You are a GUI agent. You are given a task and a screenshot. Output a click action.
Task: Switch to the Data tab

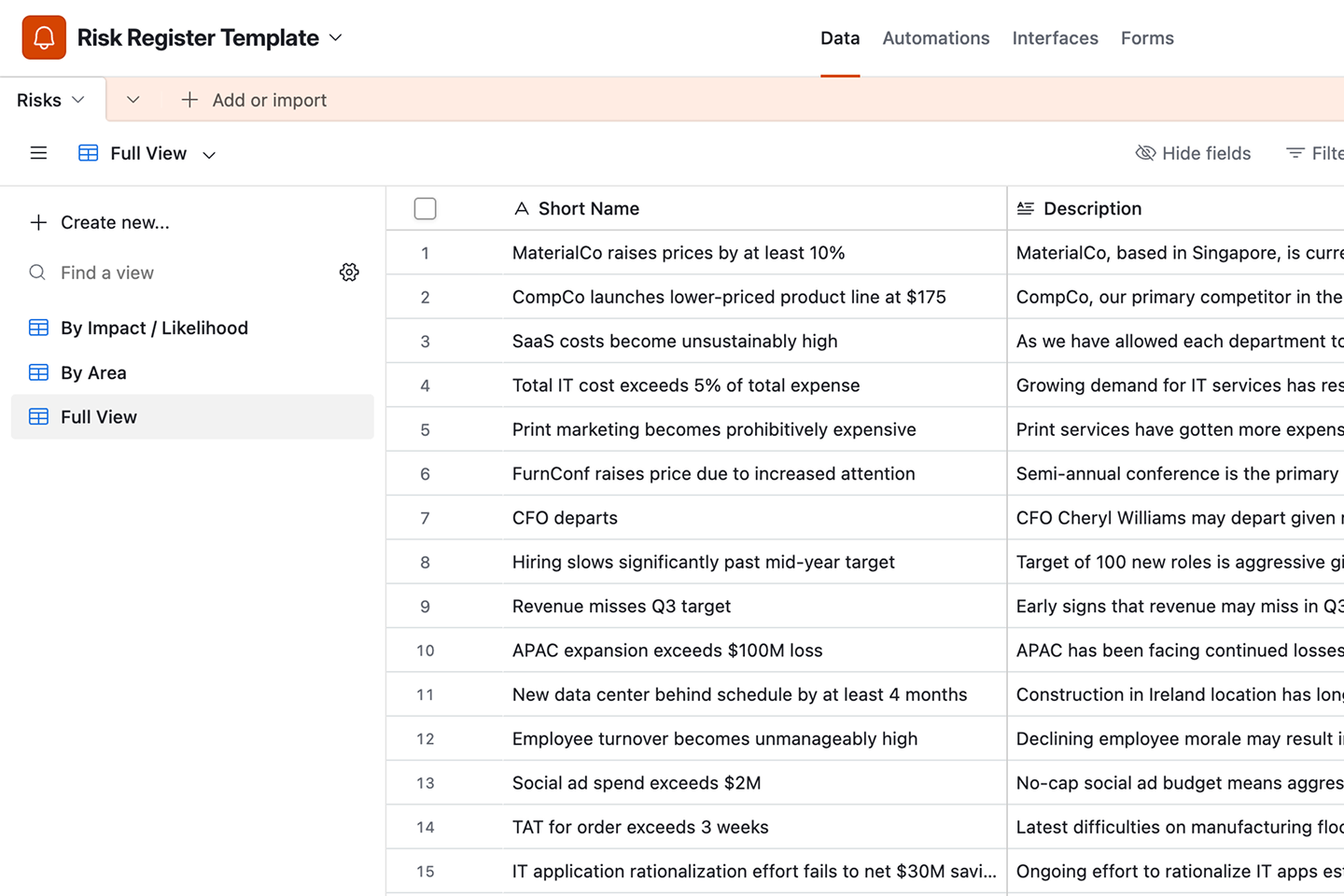point(840,38)
